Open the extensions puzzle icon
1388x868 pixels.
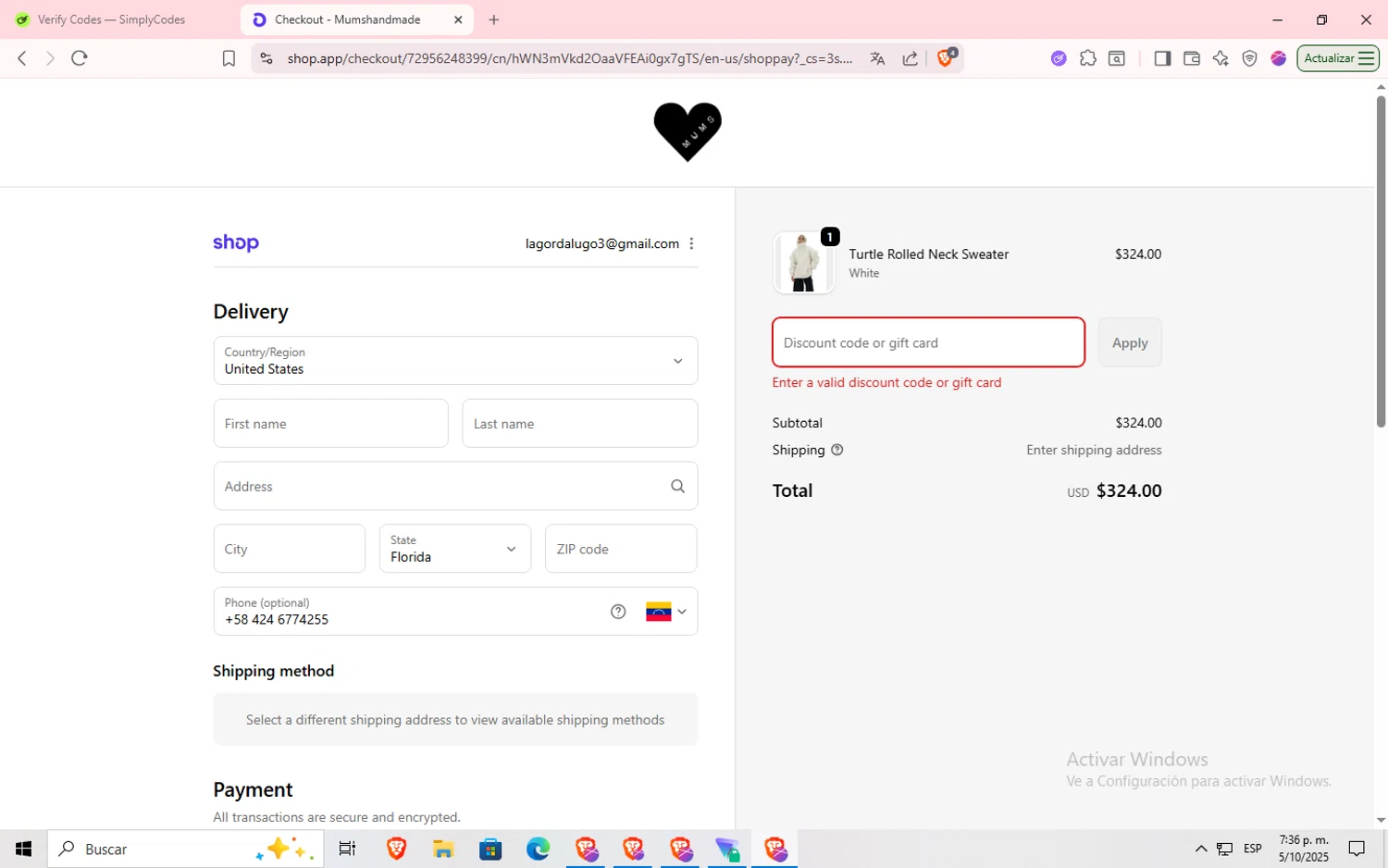(1088, 58)
